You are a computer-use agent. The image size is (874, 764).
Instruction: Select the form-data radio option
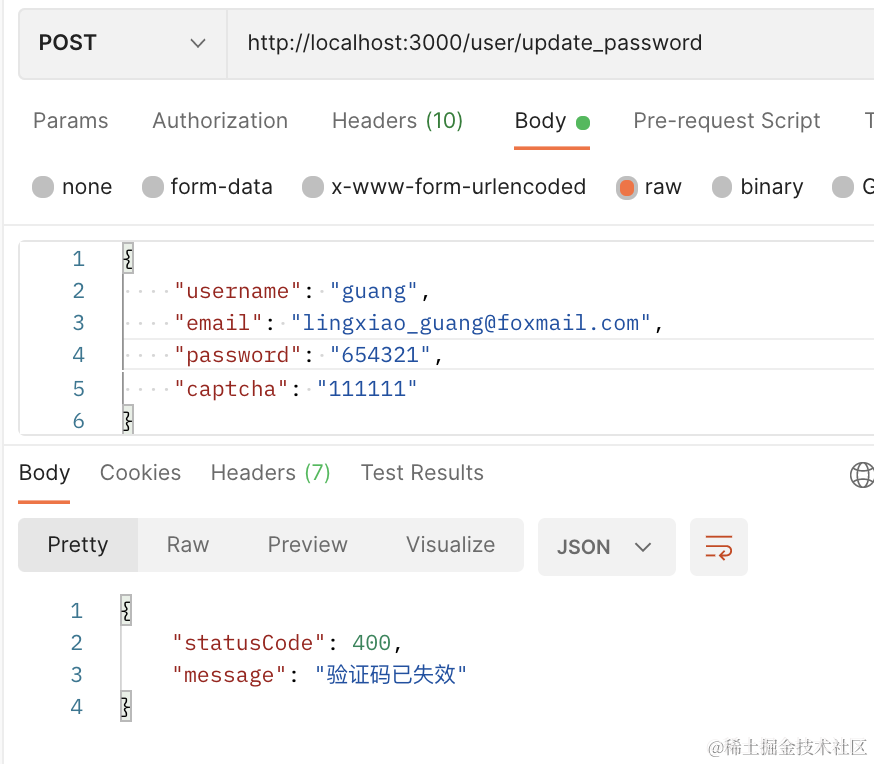[153, 187]
